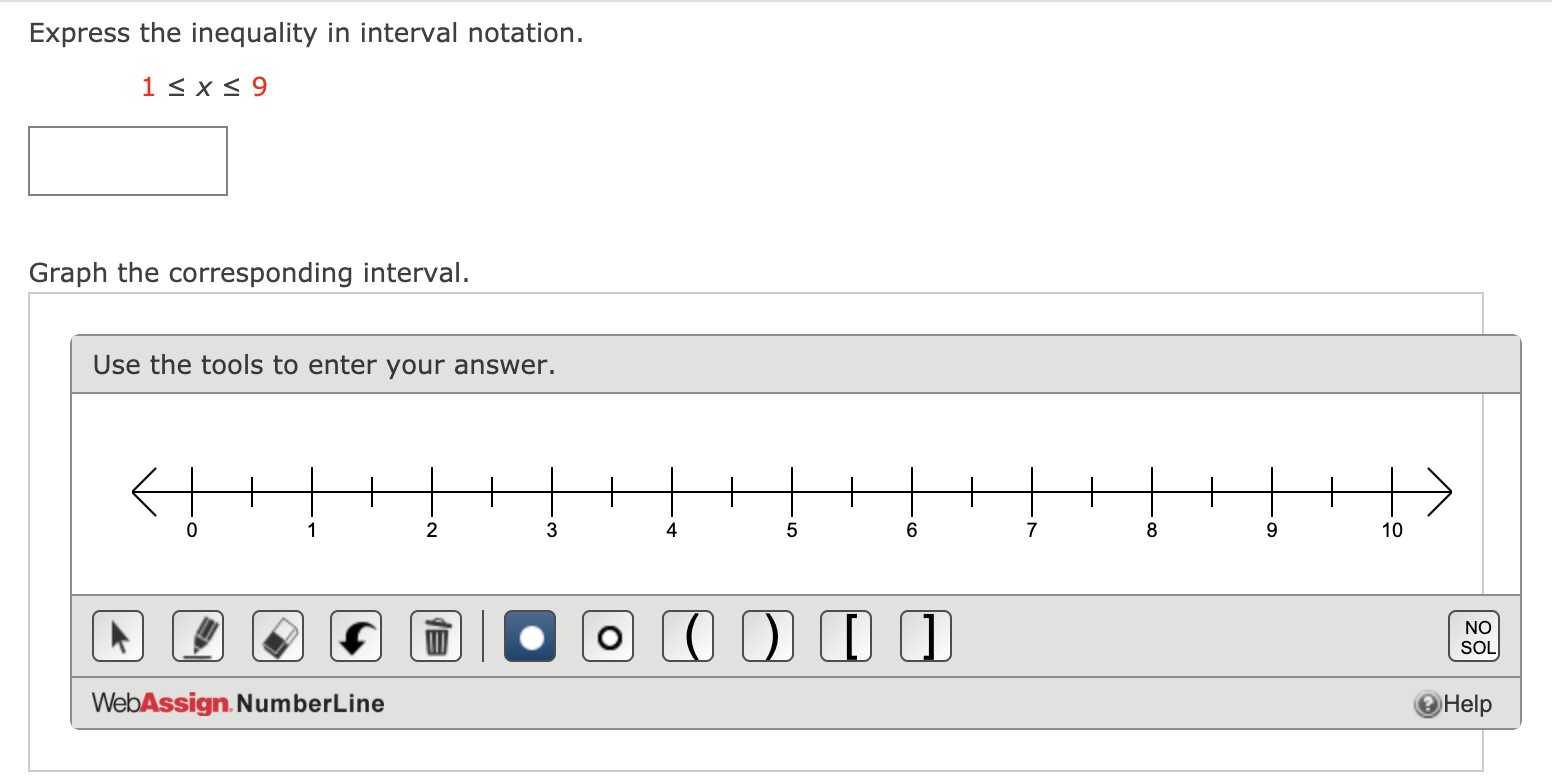
Task: Switch from closed to open endpoint mode
Action: click(x=608, y=635)
